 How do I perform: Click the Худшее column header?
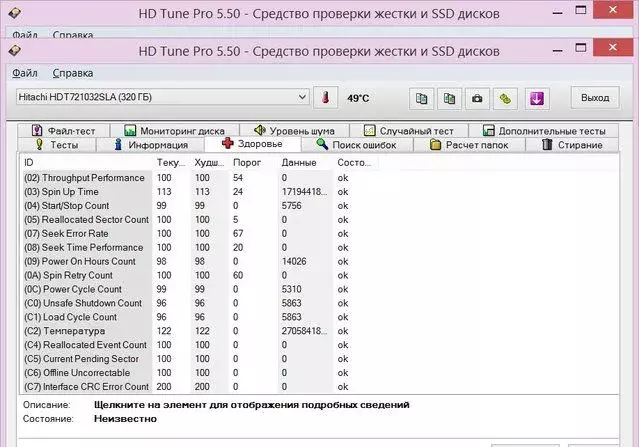209,163
